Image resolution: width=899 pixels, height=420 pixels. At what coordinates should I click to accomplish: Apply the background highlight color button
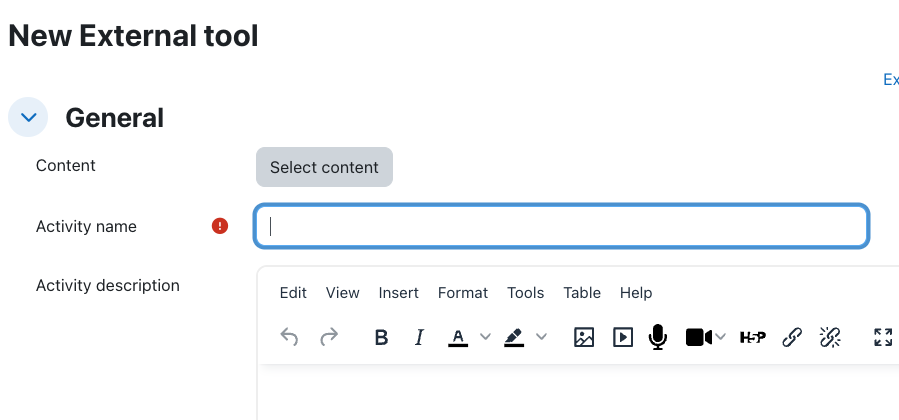(514, 337)
